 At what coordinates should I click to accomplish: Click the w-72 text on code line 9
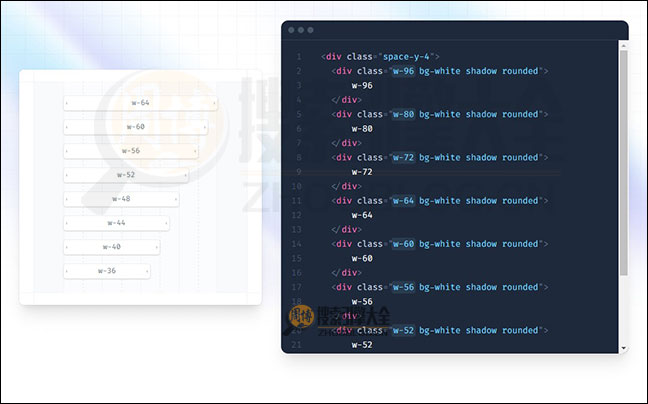click(x=362, y=172)
